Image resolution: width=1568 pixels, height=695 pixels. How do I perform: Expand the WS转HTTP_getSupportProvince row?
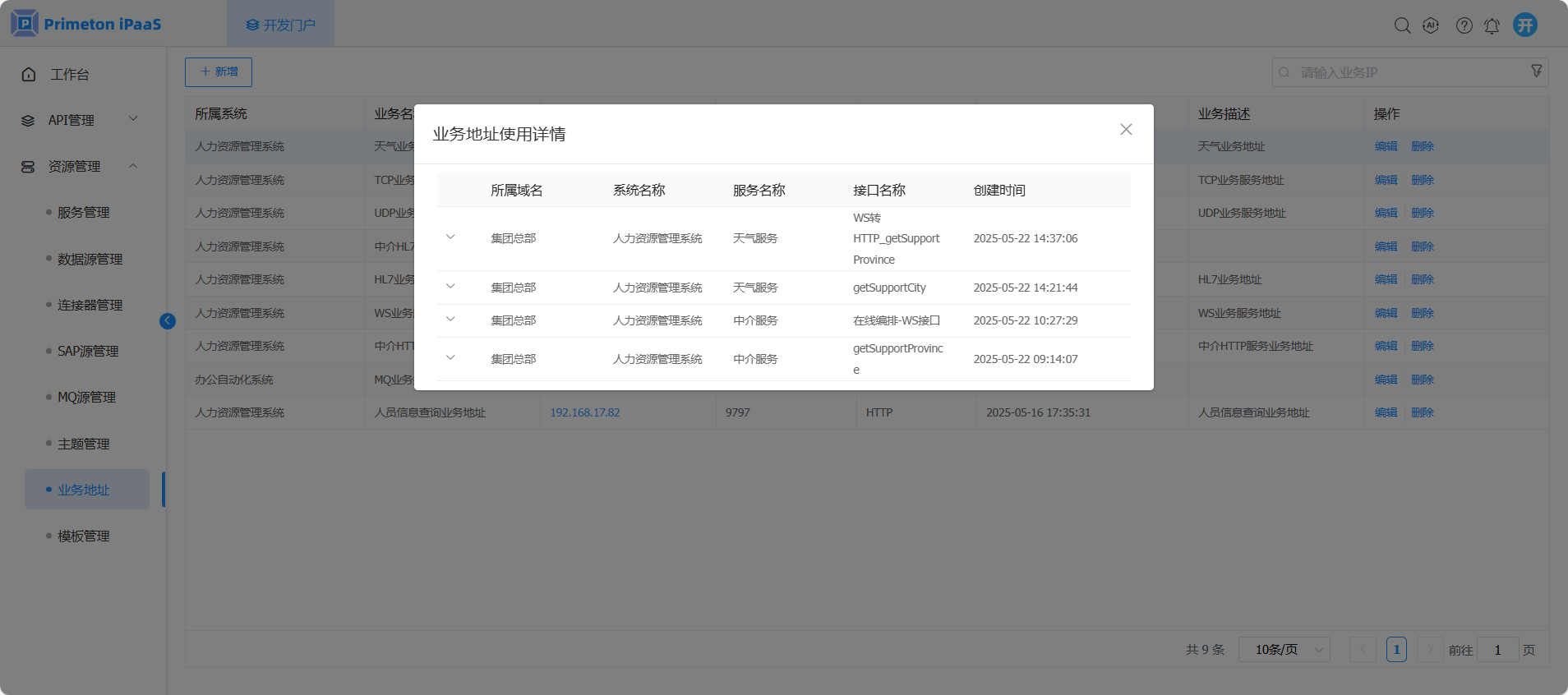pos(450,237)
